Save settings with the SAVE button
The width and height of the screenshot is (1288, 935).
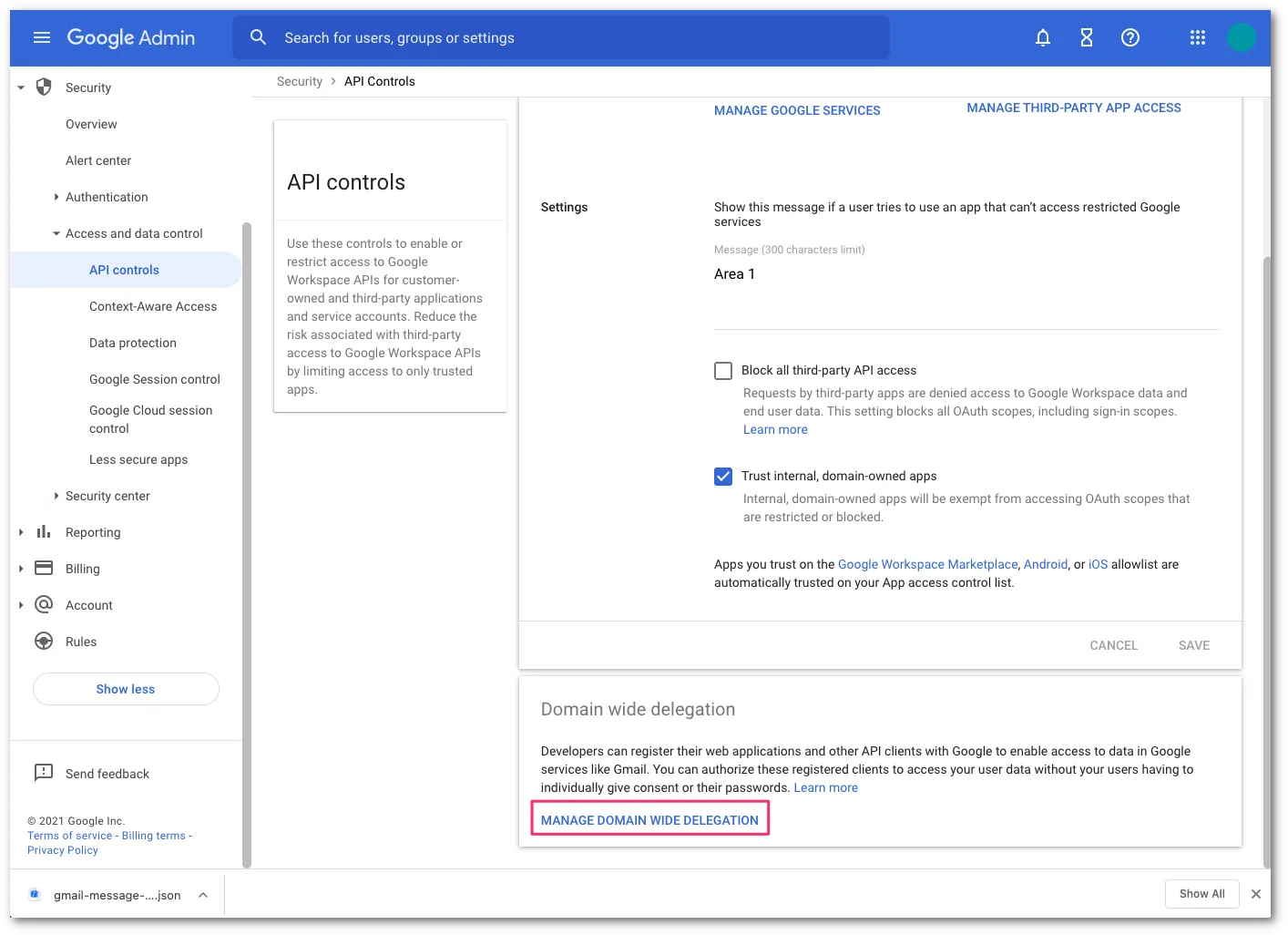click(1193, 644)
